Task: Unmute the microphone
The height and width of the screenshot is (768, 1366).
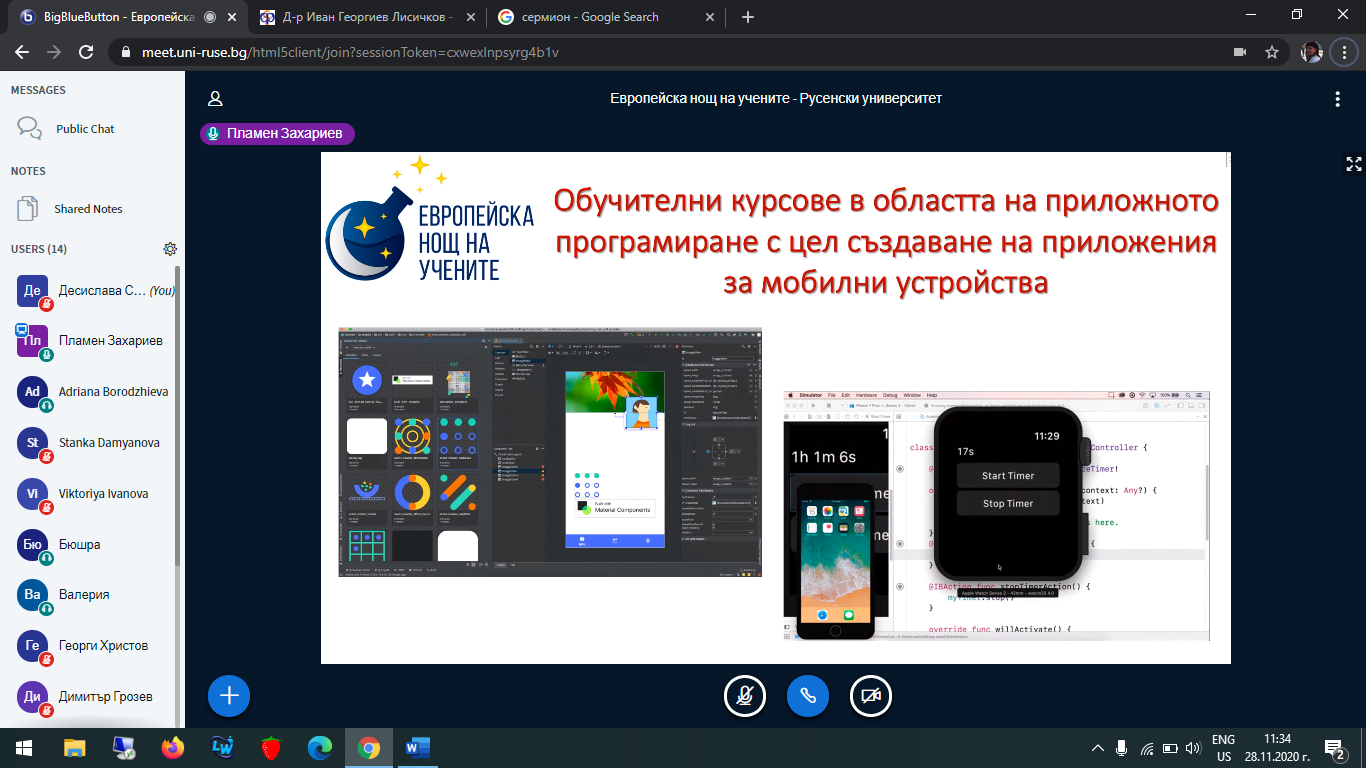Action: tap(745, 697)
